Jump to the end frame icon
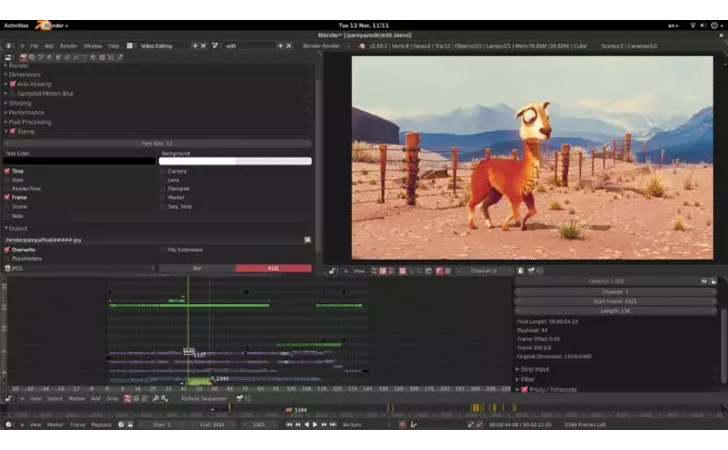Viewport: 728px width, 450px height. pyautogui.click(x=333, y=424)
